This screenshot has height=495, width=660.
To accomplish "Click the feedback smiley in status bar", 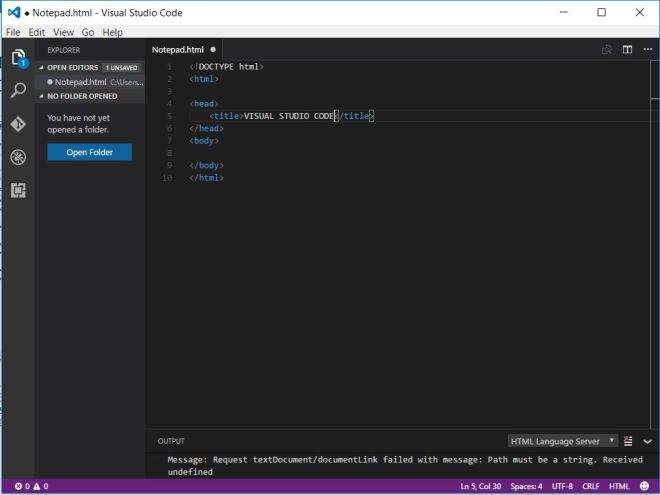I will point(645,486).
